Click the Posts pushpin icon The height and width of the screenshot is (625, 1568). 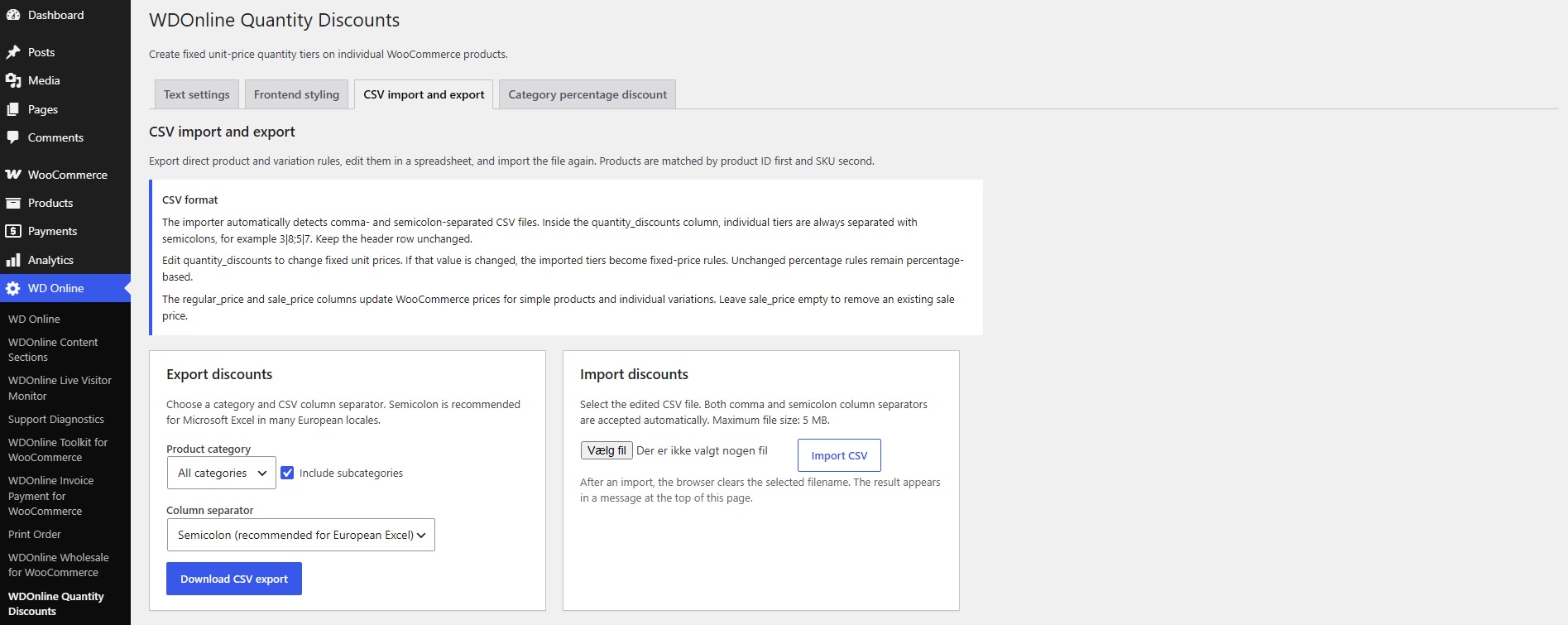tap(13, 52)
